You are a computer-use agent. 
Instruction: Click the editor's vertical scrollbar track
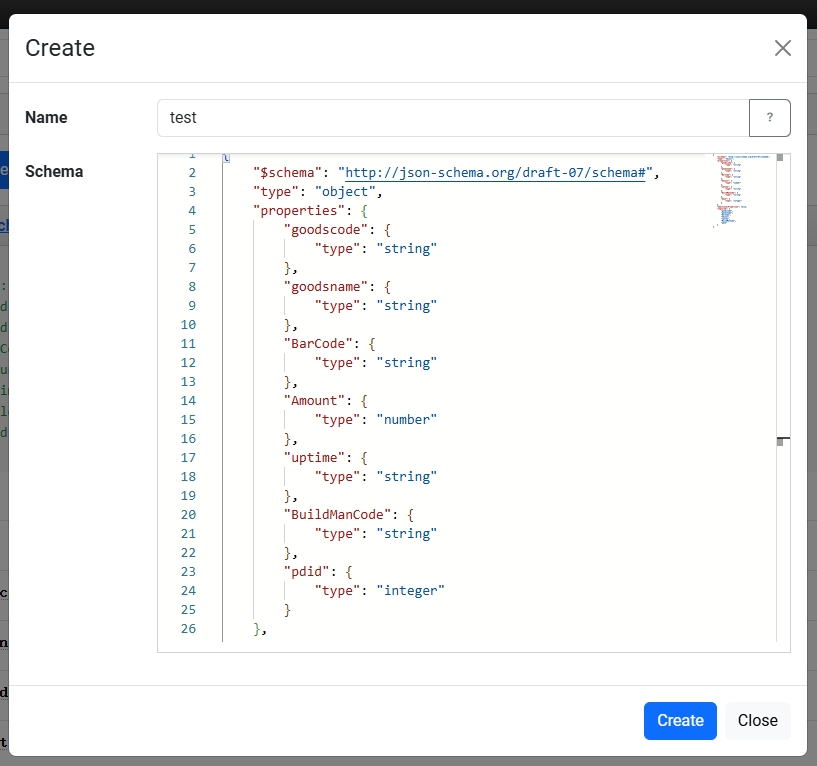tap(783, 397)
